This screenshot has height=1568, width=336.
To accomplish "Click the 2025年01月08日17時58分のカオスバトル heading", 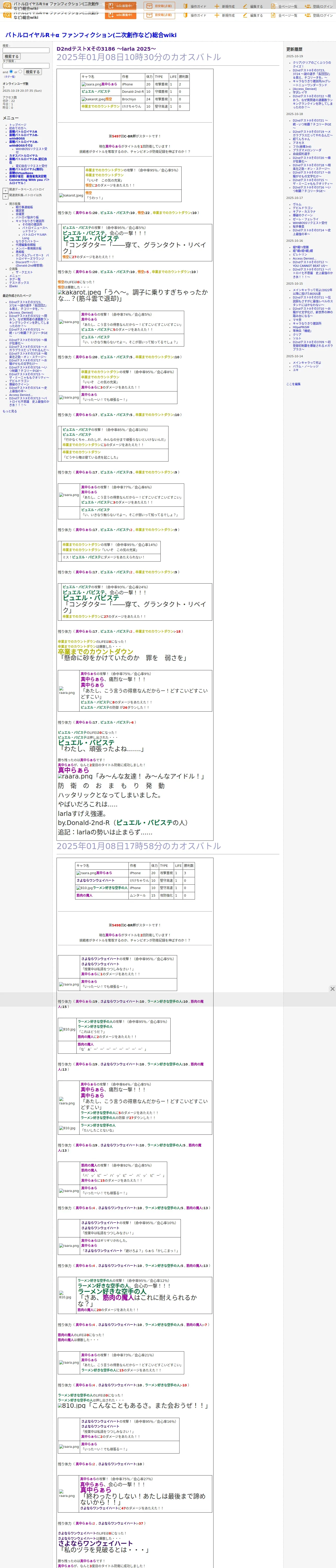I will [138, 846].
